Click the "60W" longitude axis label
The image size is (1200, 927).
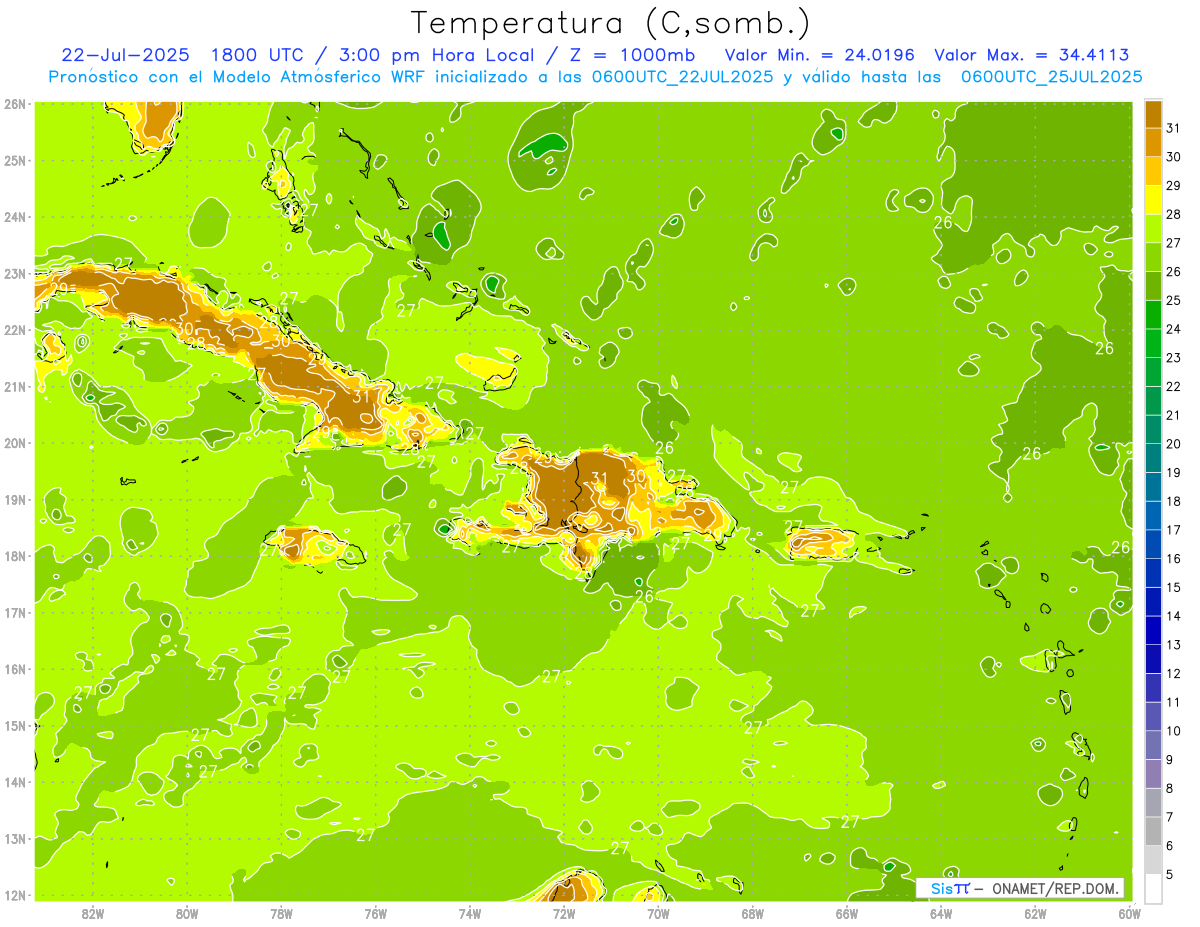coord(1130,913)
